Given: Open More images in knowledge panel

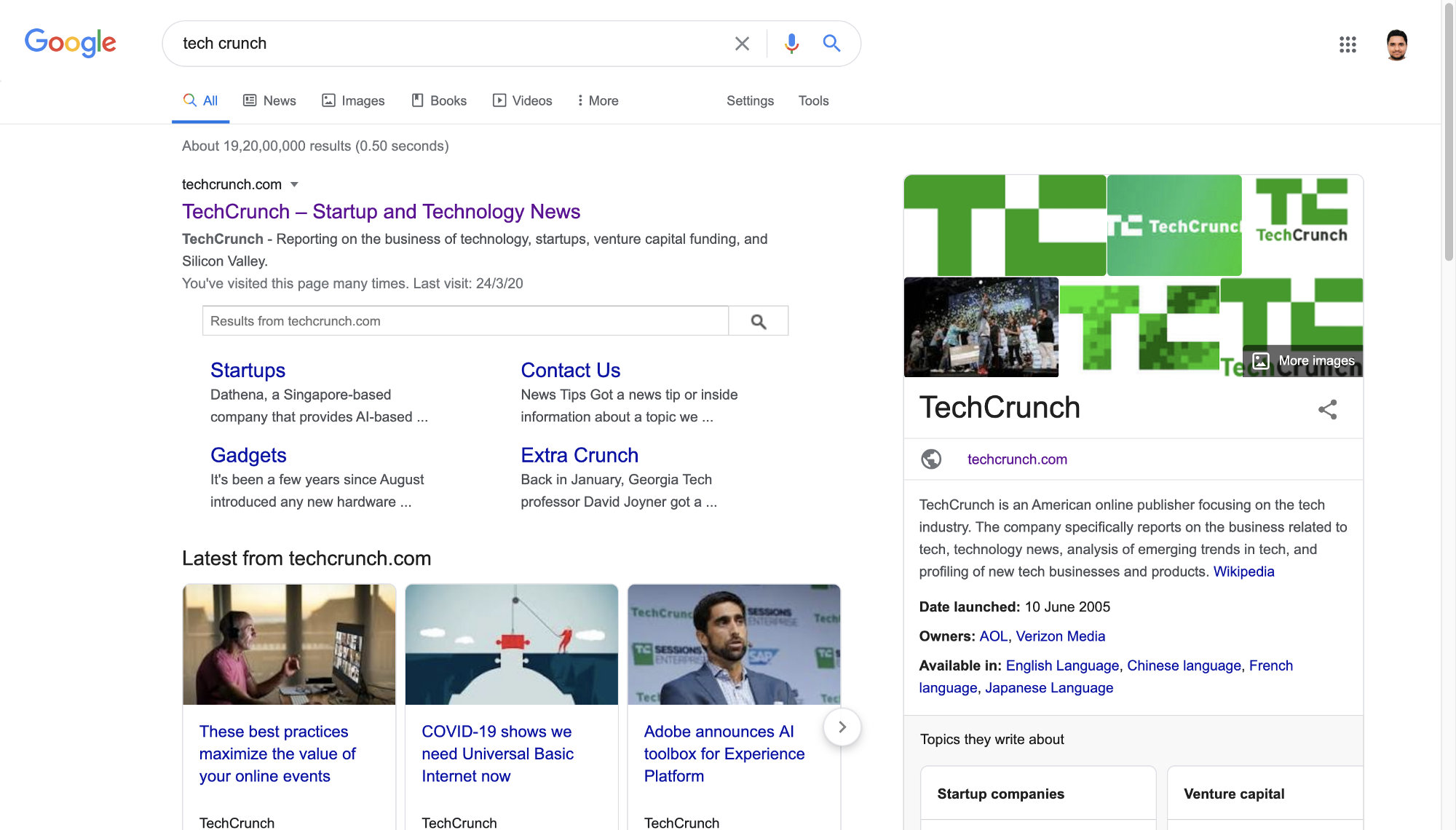Looking at the screenshot, I should pyautogui.click(x=1303, y=361).
